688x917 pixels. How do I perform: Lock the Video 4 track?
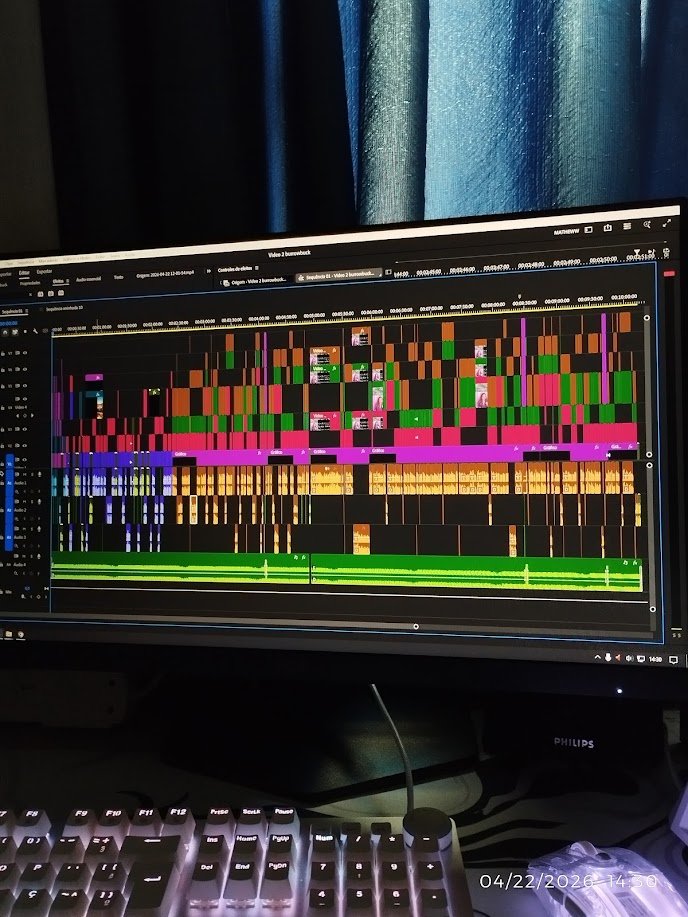pos(2,408)
